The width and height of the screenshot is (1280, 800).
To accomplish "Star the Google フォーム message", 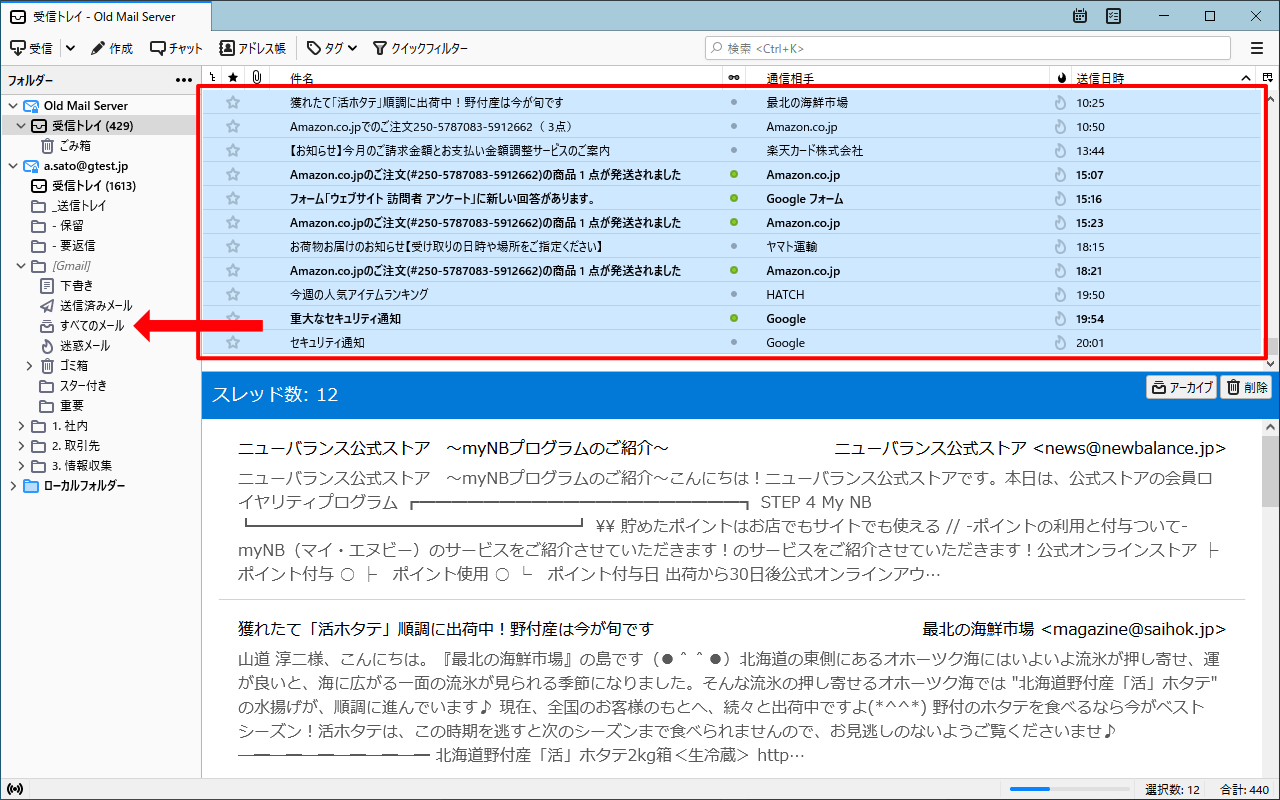I will tap(233, 198).
